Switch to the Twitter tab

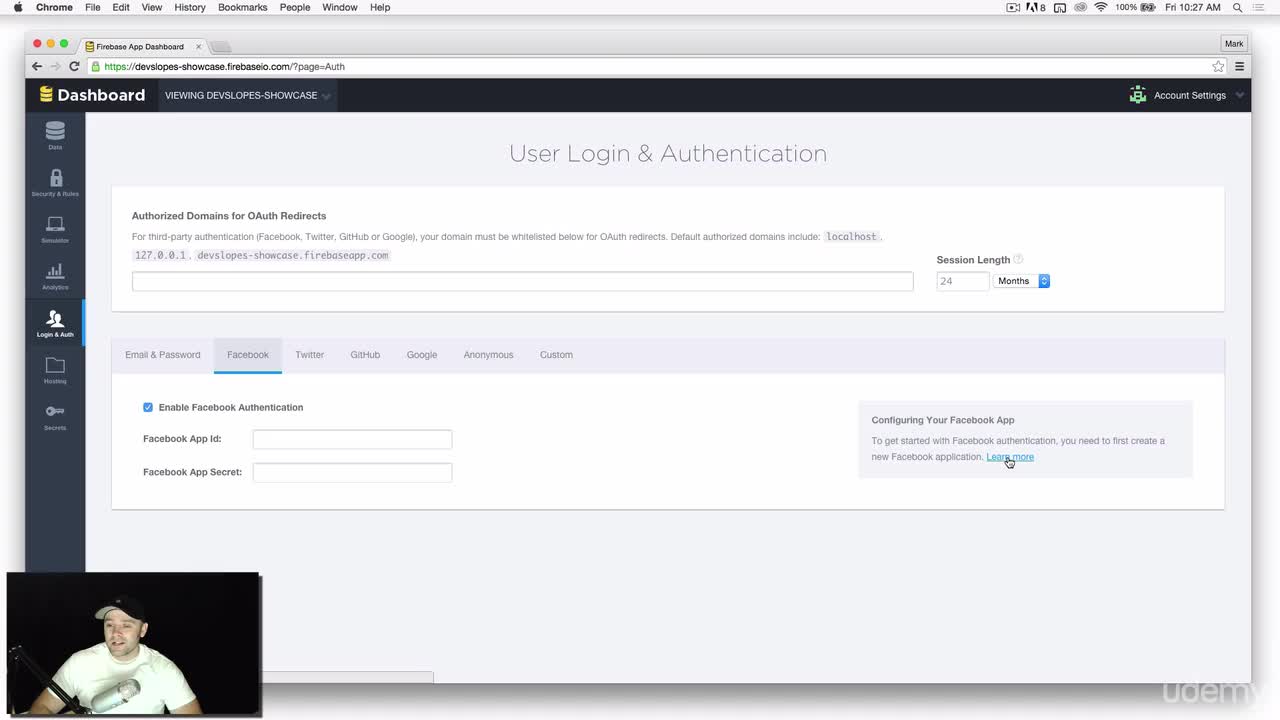[x=310, y=355]
